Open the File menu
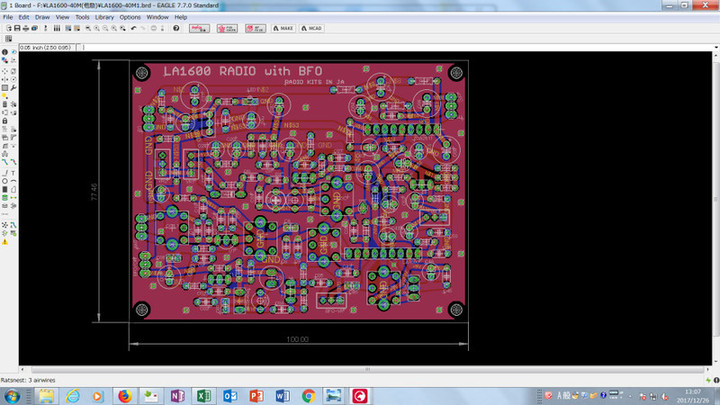720x405 pixels. (9, 17)
